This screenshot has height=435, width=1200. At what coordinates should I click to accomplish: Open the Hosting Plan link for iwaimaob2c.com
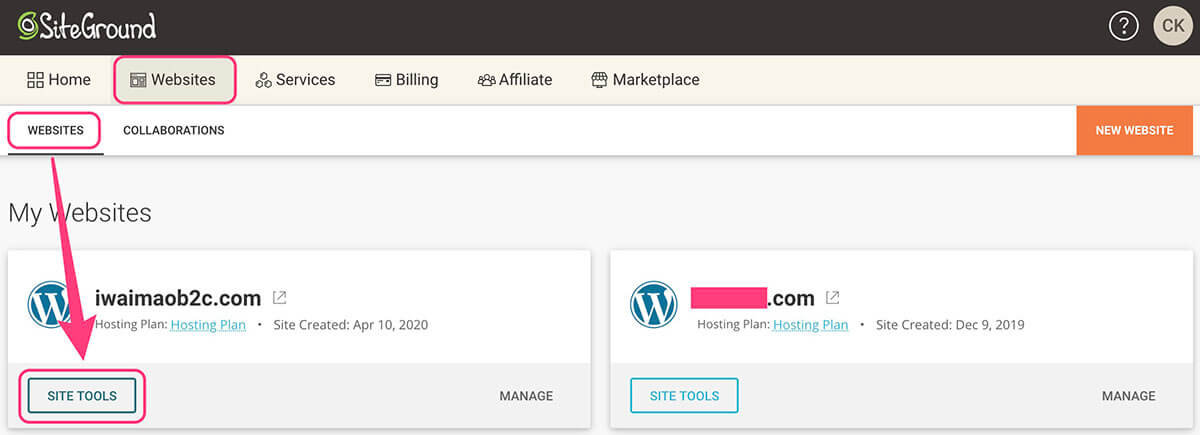coord(208,325)
